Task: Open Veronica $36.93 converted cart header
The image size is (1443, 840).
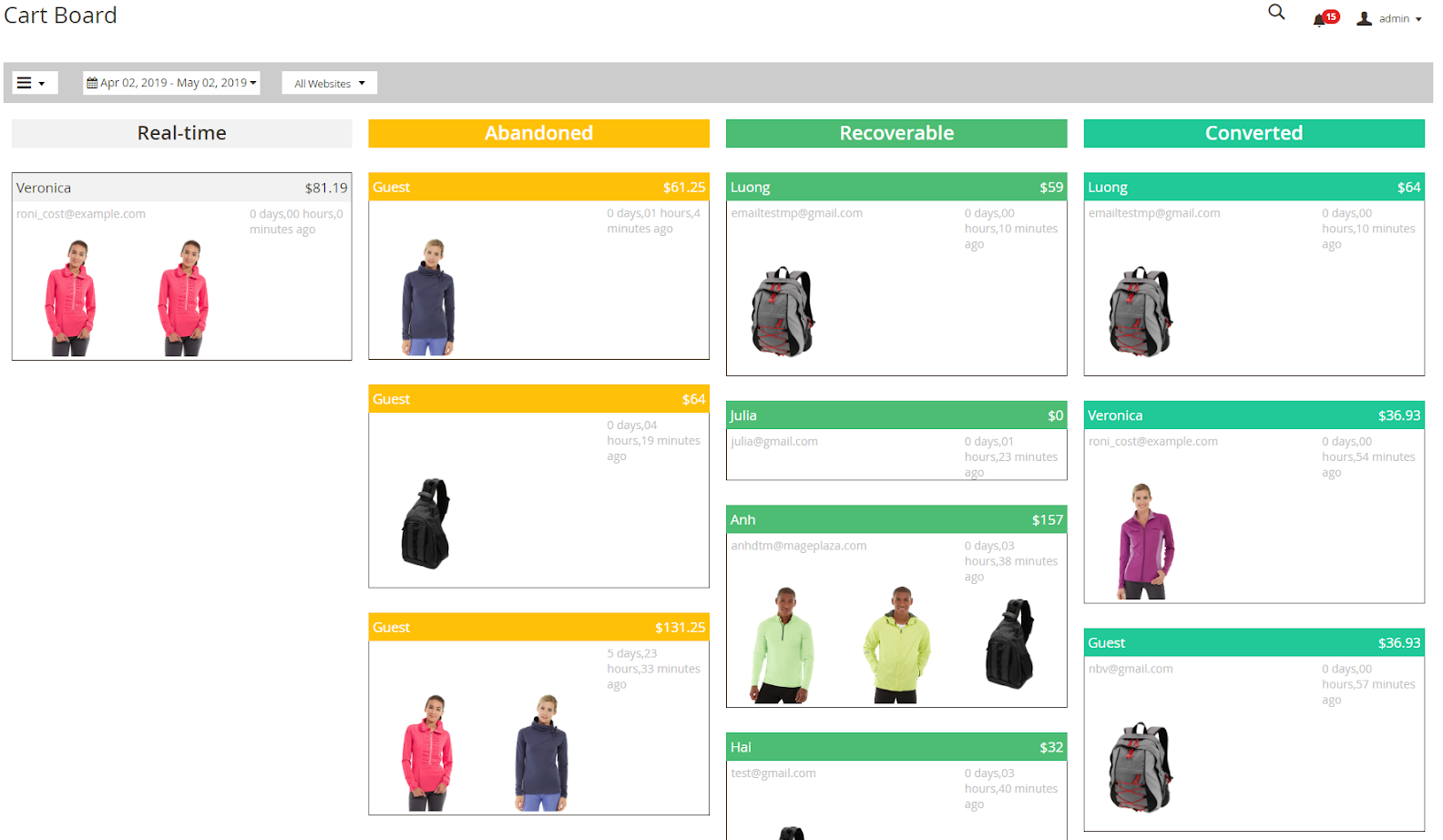Action: click(1254, 415)
